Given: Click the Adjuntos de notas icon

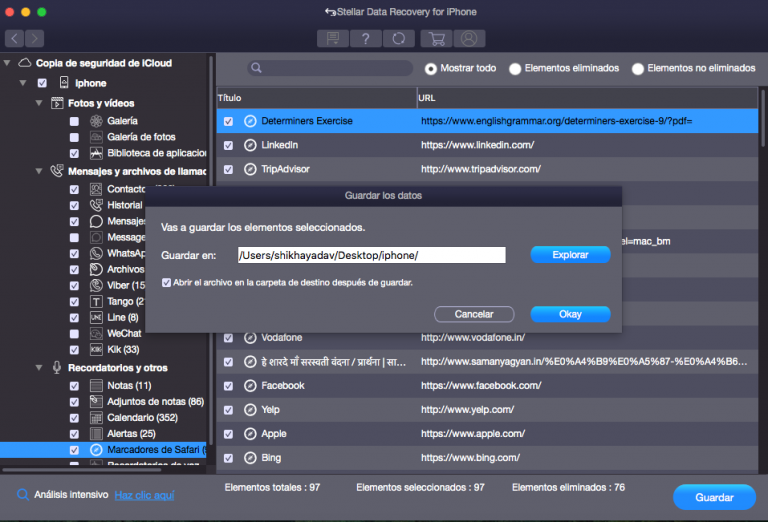Looking at the screenshot, I should click(96, 402).
